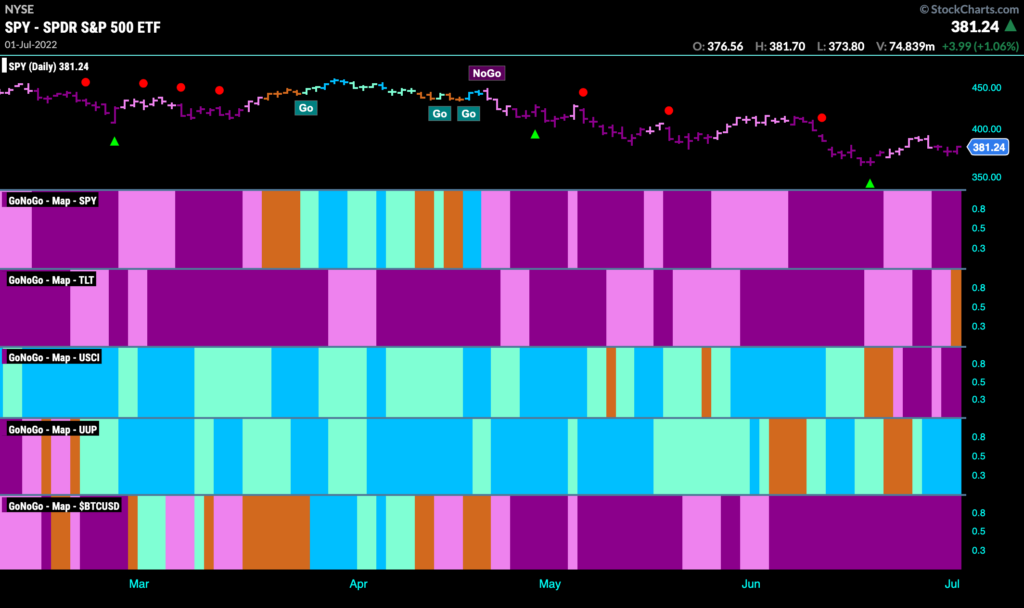Click the SPY (Daily) 381.24 legend label

48,66
